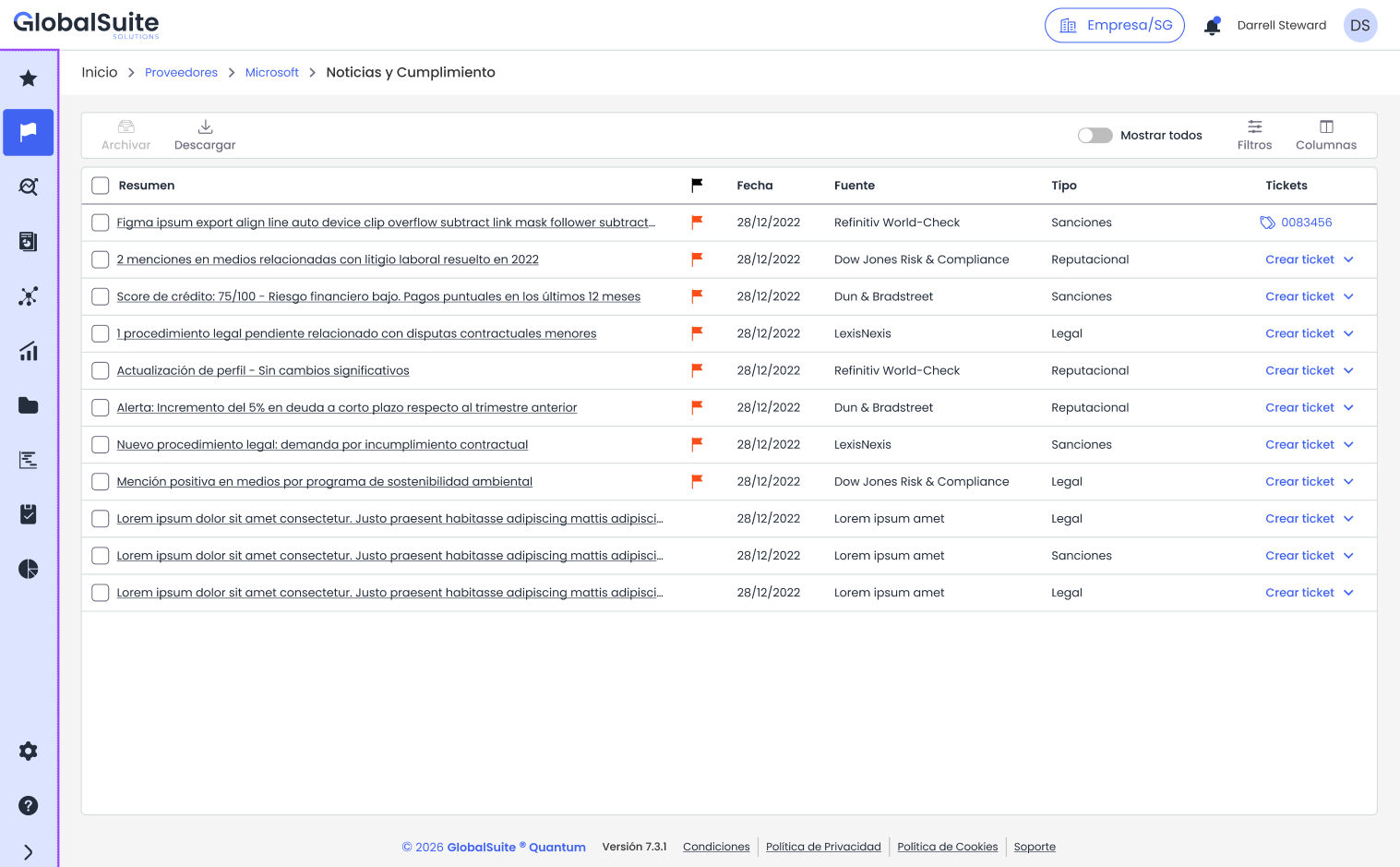Viewport: 1400px width, 867px height.
Task: Check the Nuevo procedimiento legal row checkbox
Action: (x=101, y=444)
